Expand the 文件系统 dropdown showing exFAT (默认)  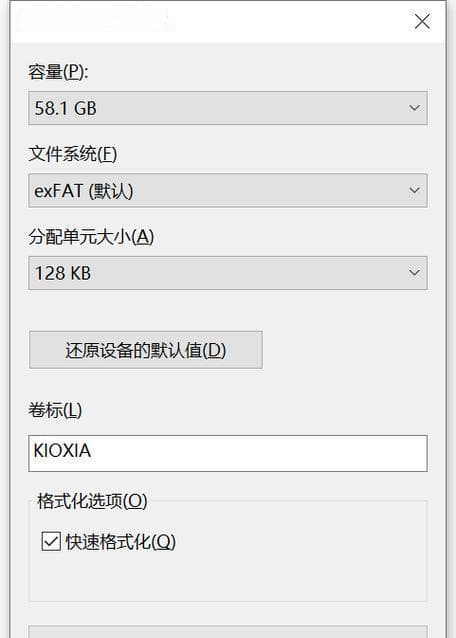tap(228, 190)
